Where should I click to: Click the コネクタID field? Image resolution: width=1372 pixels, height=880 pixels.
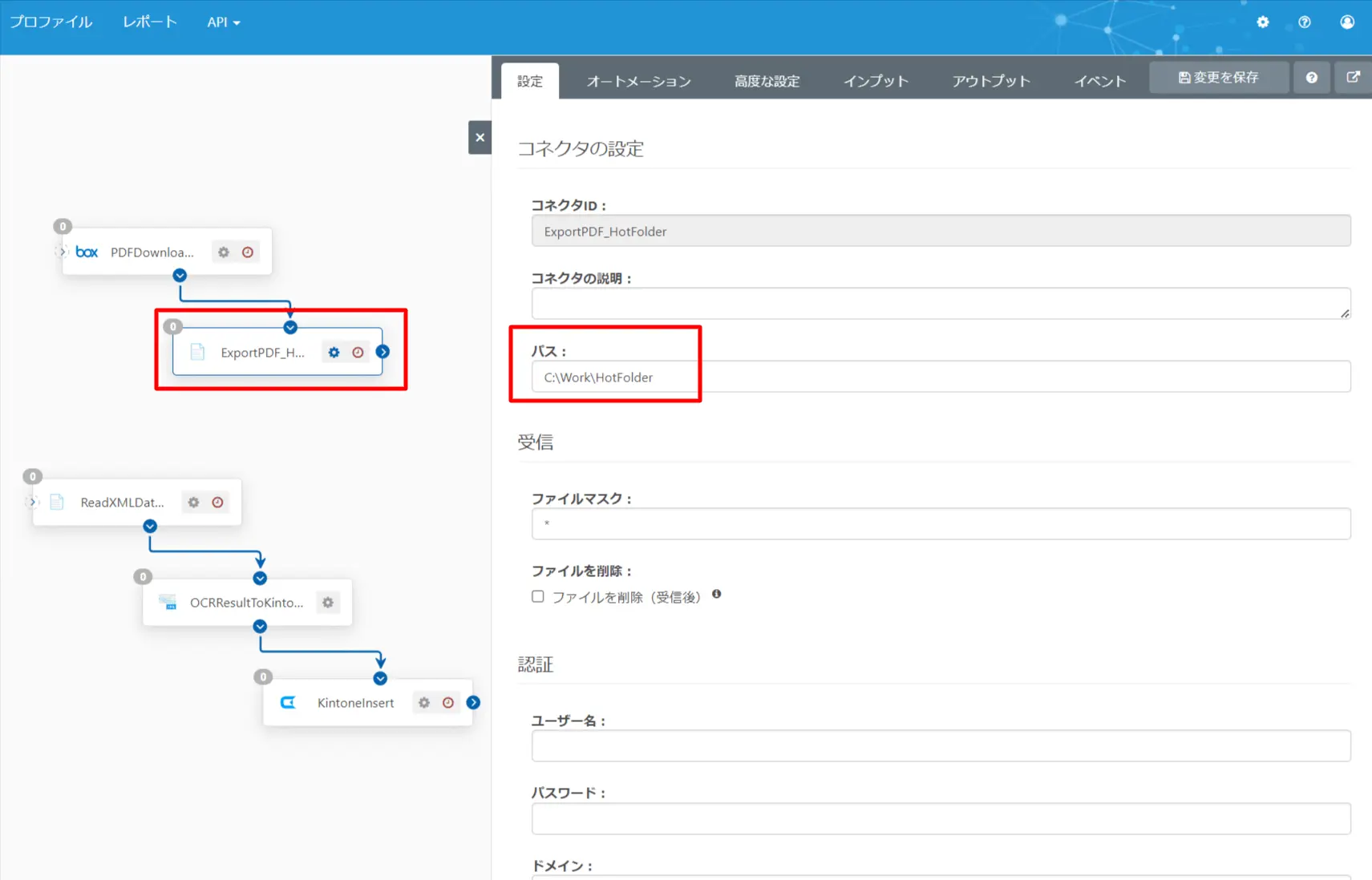[941, 231]
